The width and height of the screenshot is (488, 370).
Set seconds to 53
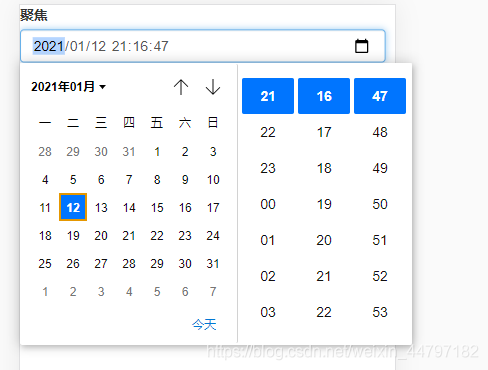pos(380,312)
